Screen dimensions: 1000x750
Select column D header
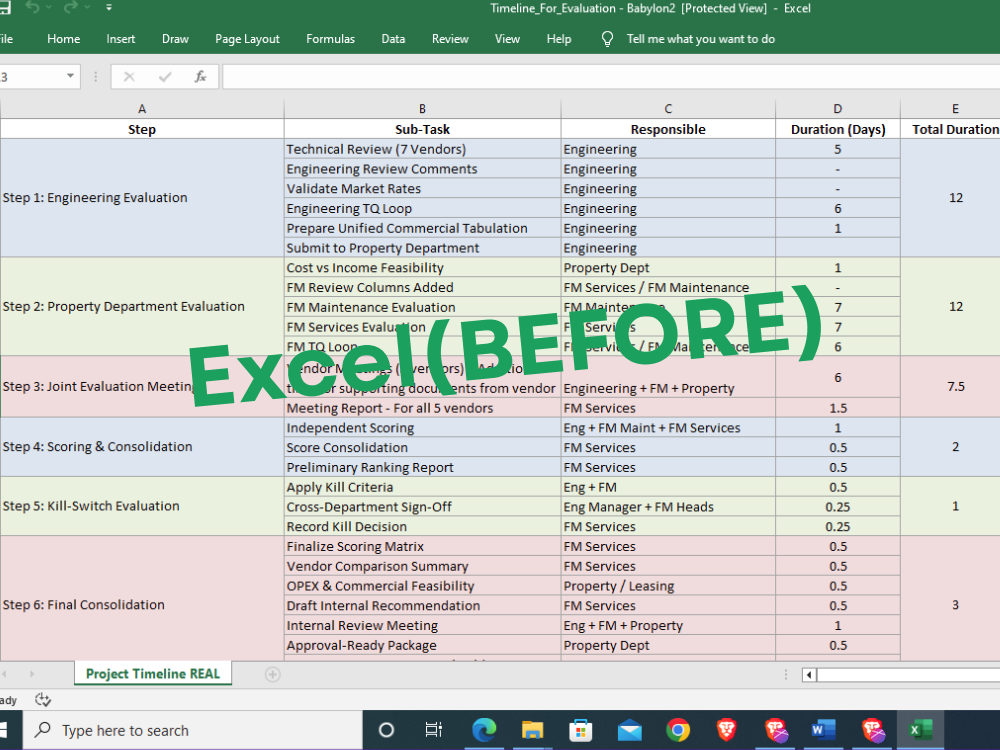(x=837, y=109)
